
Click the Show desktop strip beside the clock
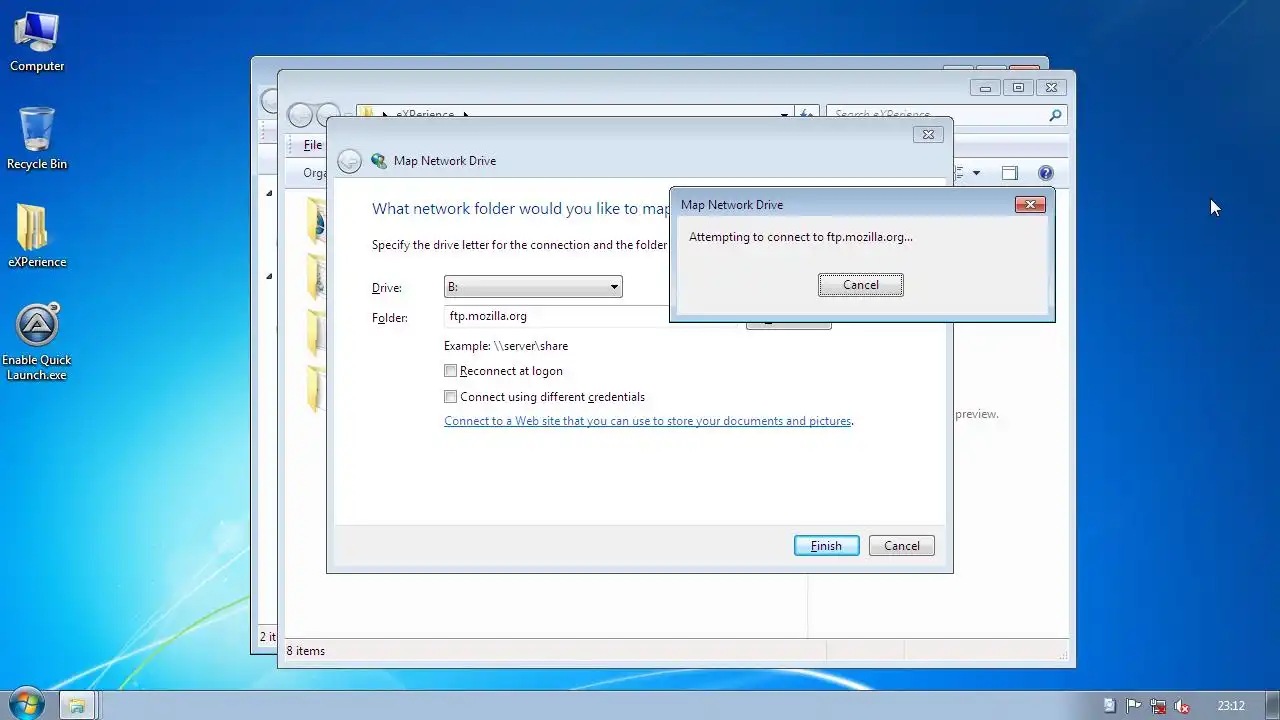(x=1272, y=705)
